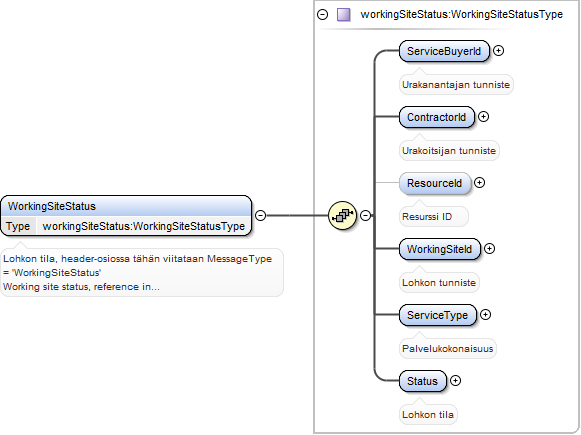The height and width of the screenshot is (435, 581).
Task: Click the 'Resurssi ID' annotation
Action: 434,216
